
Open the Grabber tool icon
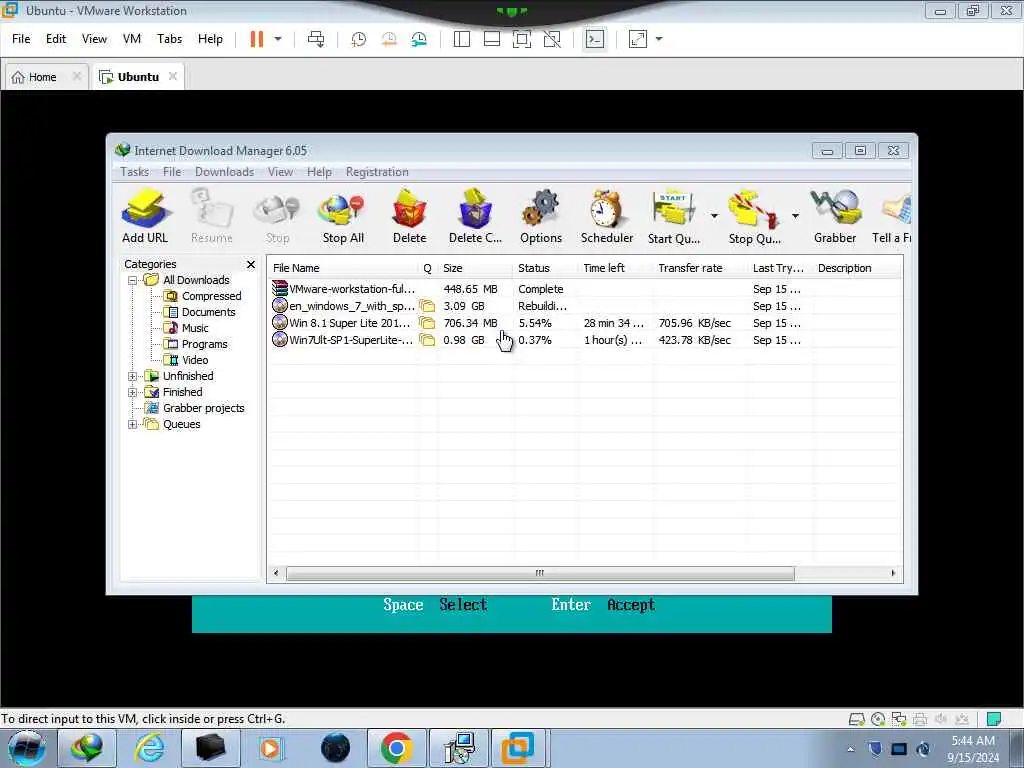835,216
